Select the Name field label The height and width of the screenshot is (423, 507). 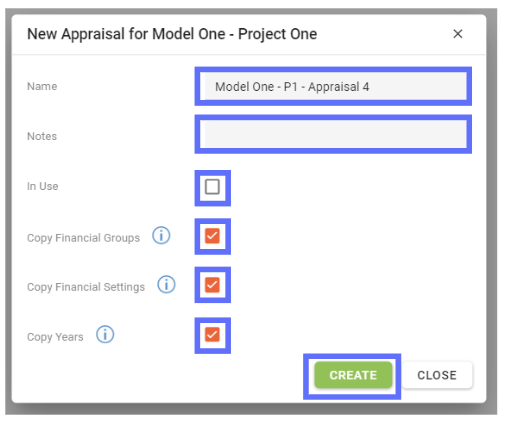(x=42, y=86)
